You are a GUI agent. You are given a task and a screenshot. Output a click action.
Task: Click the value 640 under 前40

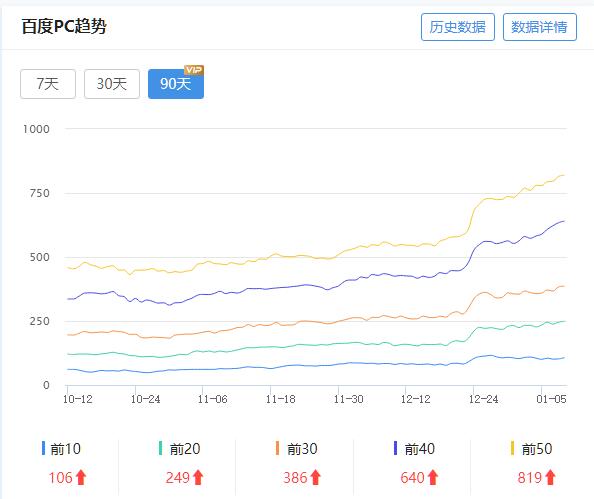pyautogui.click(x=413, y=478)
